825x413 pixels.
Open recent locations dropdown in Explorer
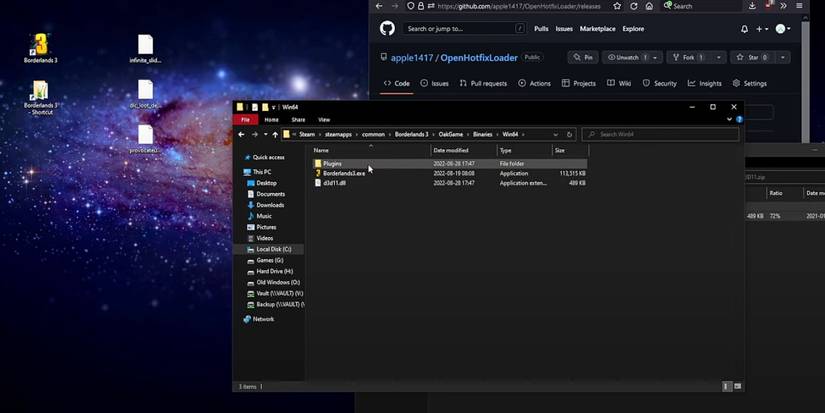click(265, 134)
